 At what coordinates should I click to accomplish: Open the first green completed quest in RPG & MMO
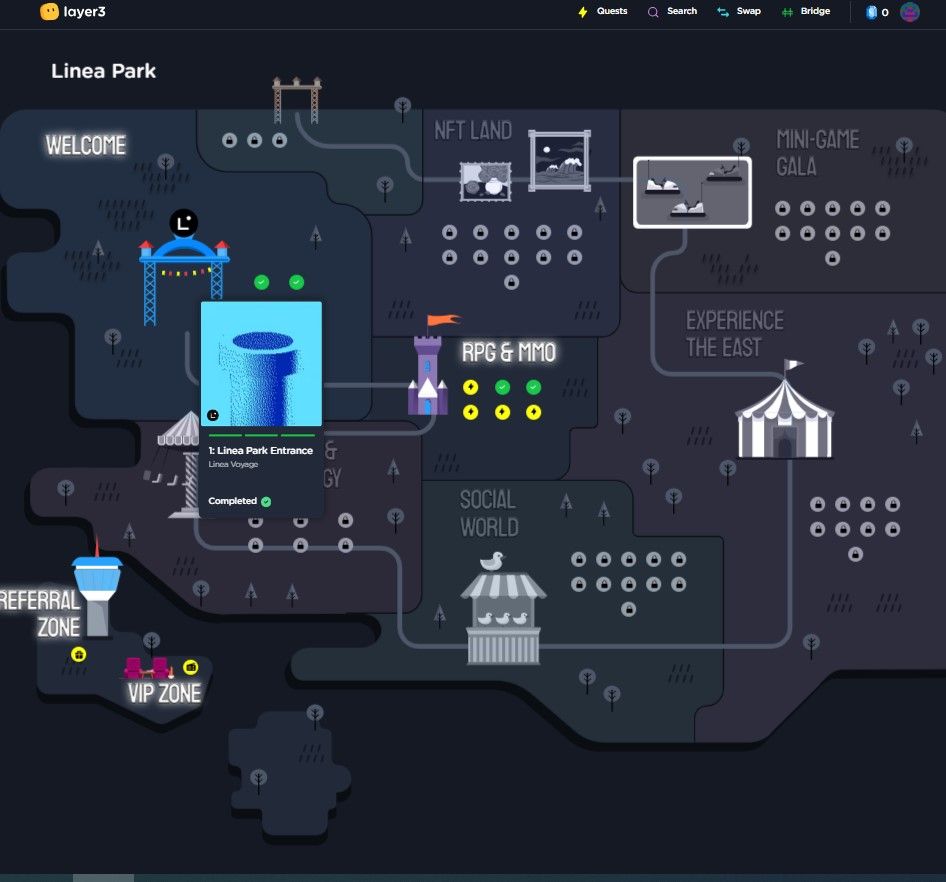pyautogui.click(x=502, y=387)
